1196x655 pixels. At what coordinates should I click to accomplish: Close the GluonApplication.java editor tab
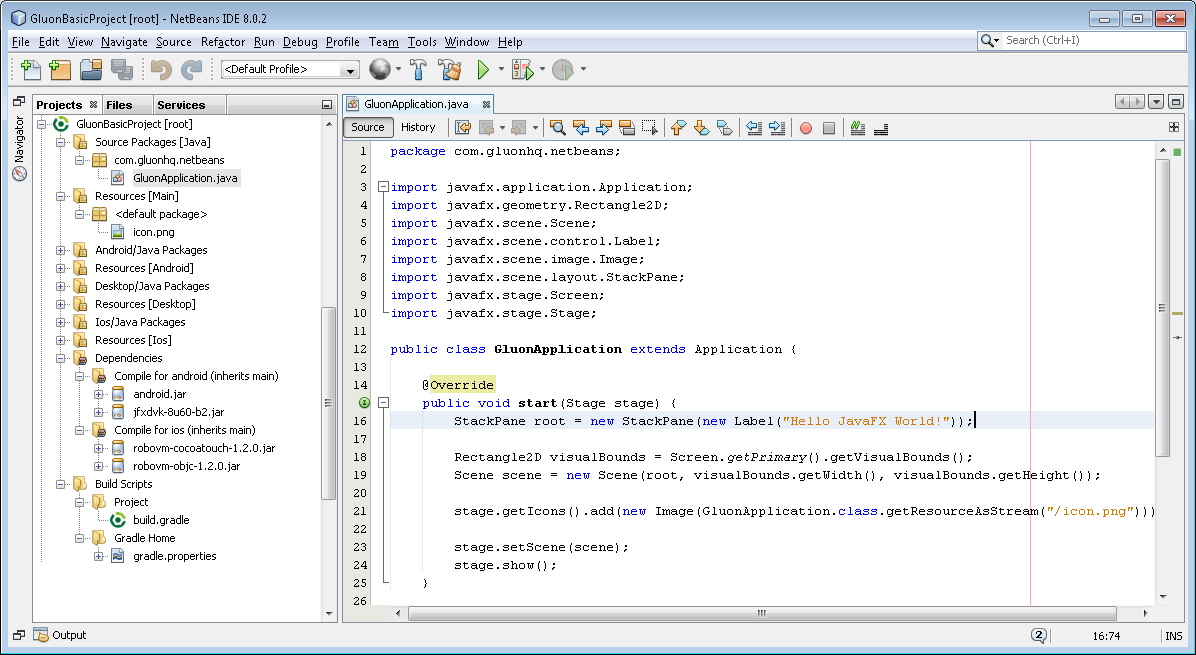click(486, 104)
